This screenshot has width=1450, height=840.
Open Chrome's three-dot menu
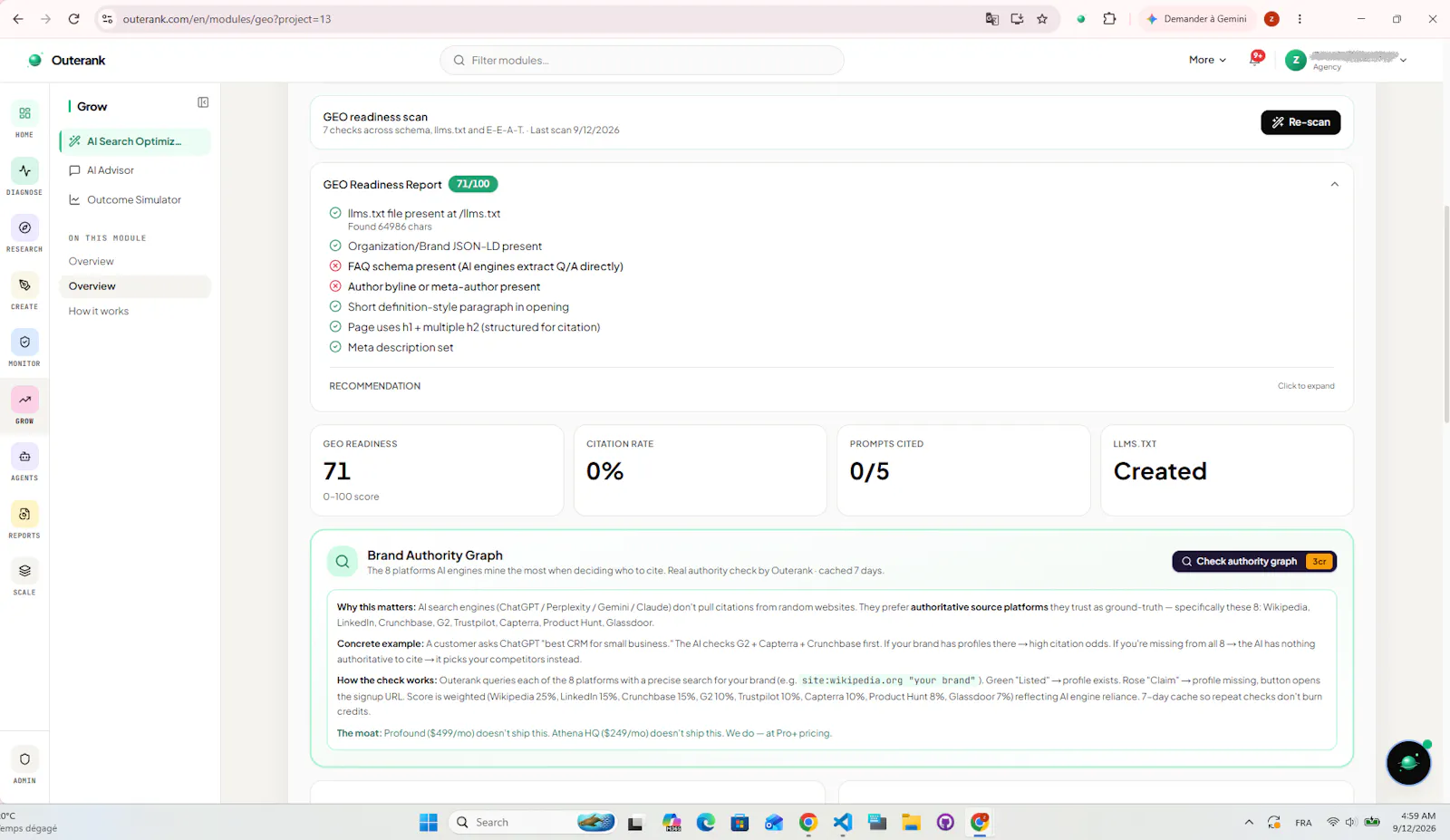pos(1300,19)
